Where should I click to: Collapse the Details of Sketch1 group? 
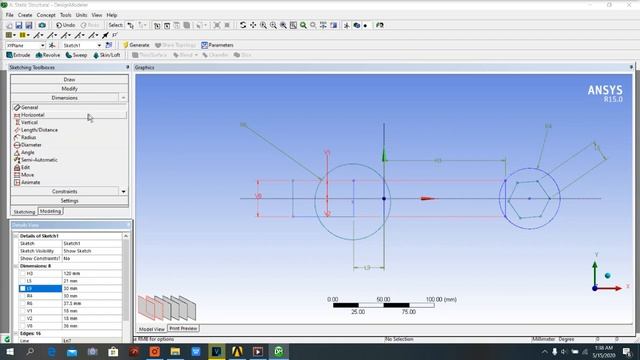click(x=16, y=236)
